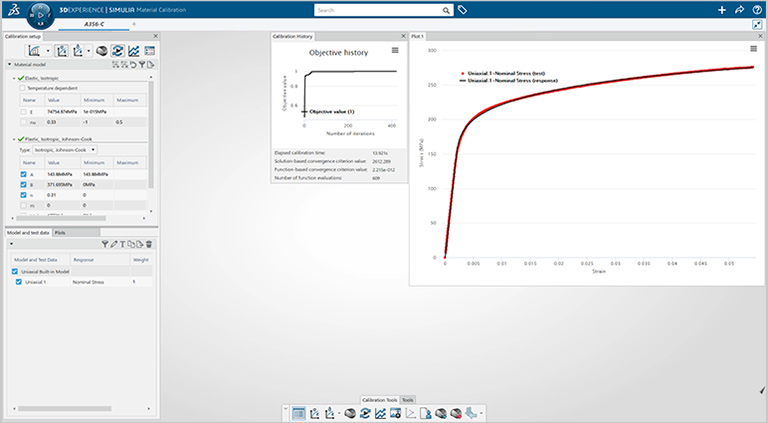Click the delete trash icon in test data panel
Screen dimensions: 768x423
click(149, 244)
